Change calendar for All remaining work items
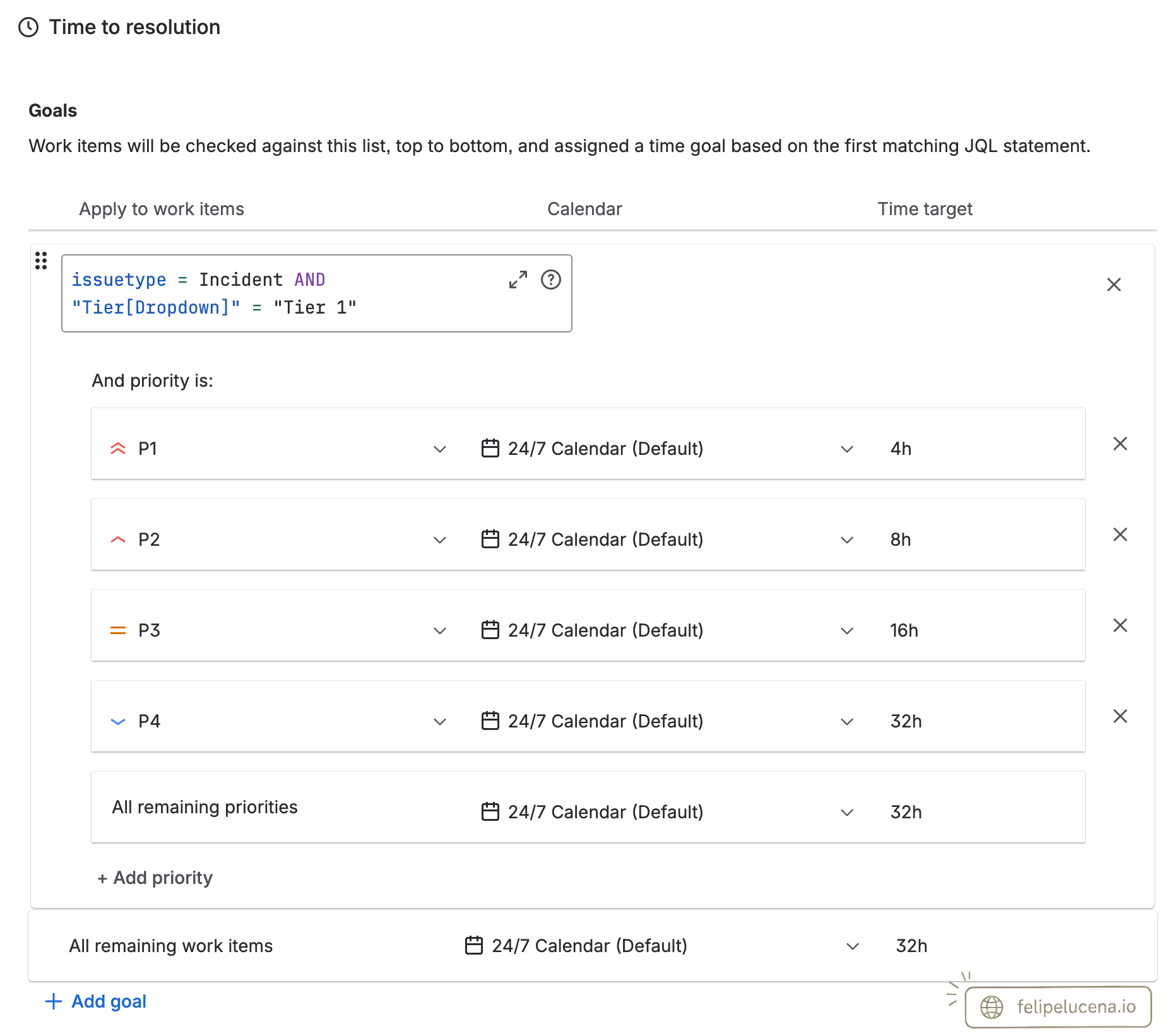1174x1036 pixels. pos(662,946)
